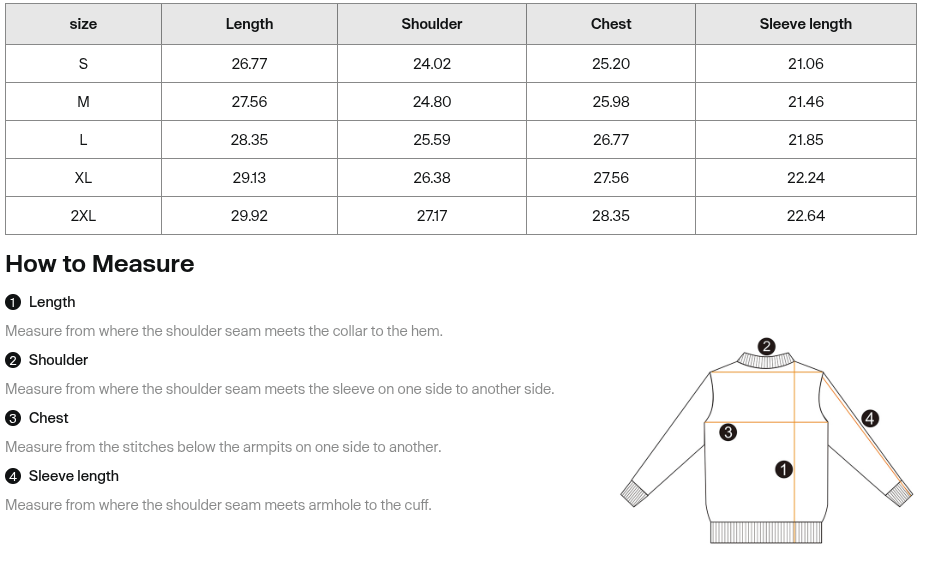Click the "Sleeve length" column header in table

click(806, 24)
